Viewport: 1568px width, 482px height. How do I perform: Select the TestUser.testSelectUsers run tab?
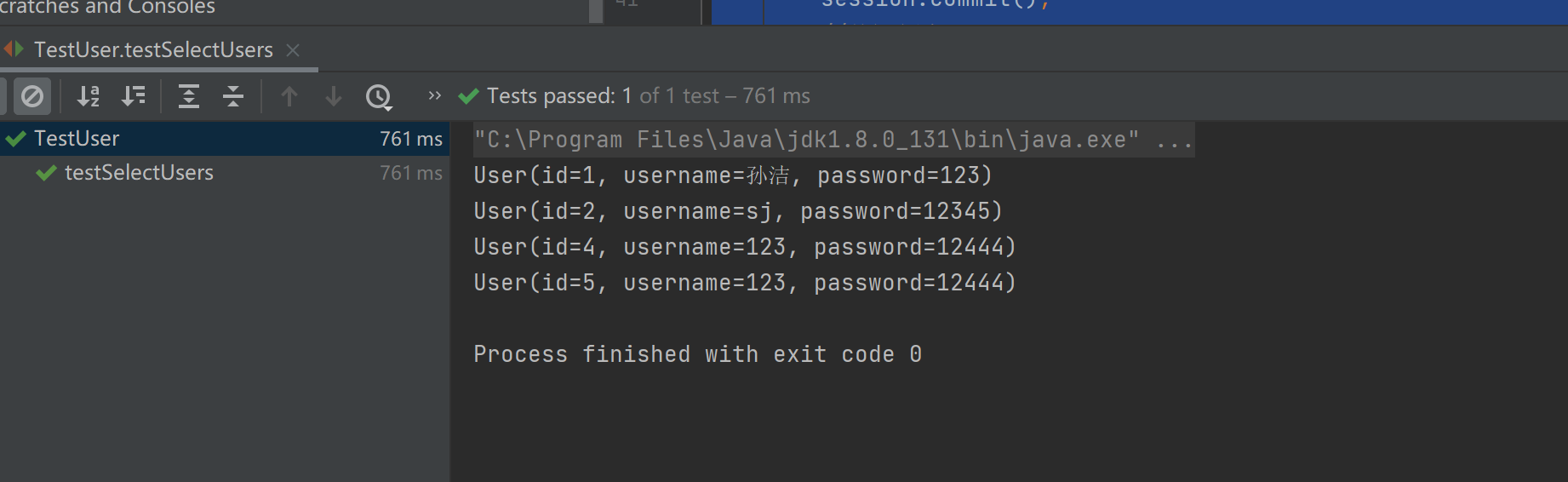pos(153,50)
